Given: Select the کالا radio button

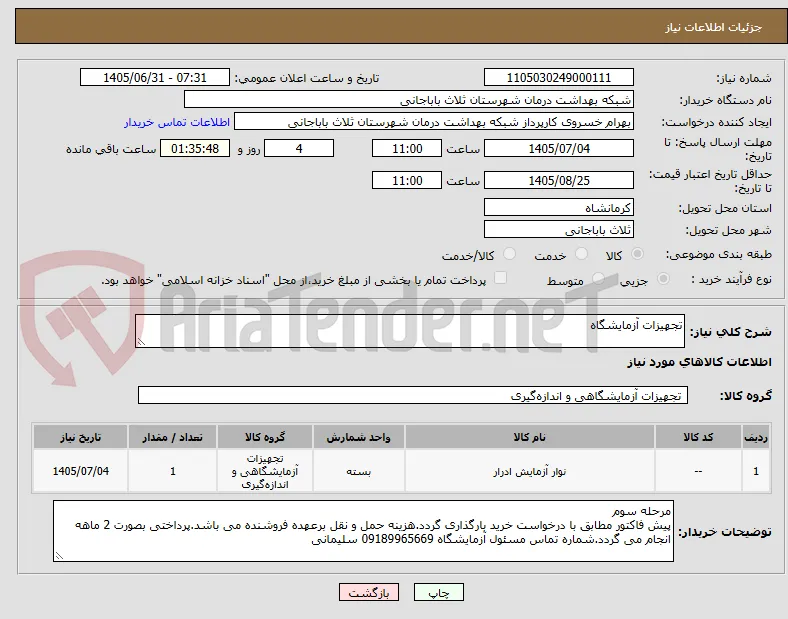Looking at the screenshot, I should point(637,254).
